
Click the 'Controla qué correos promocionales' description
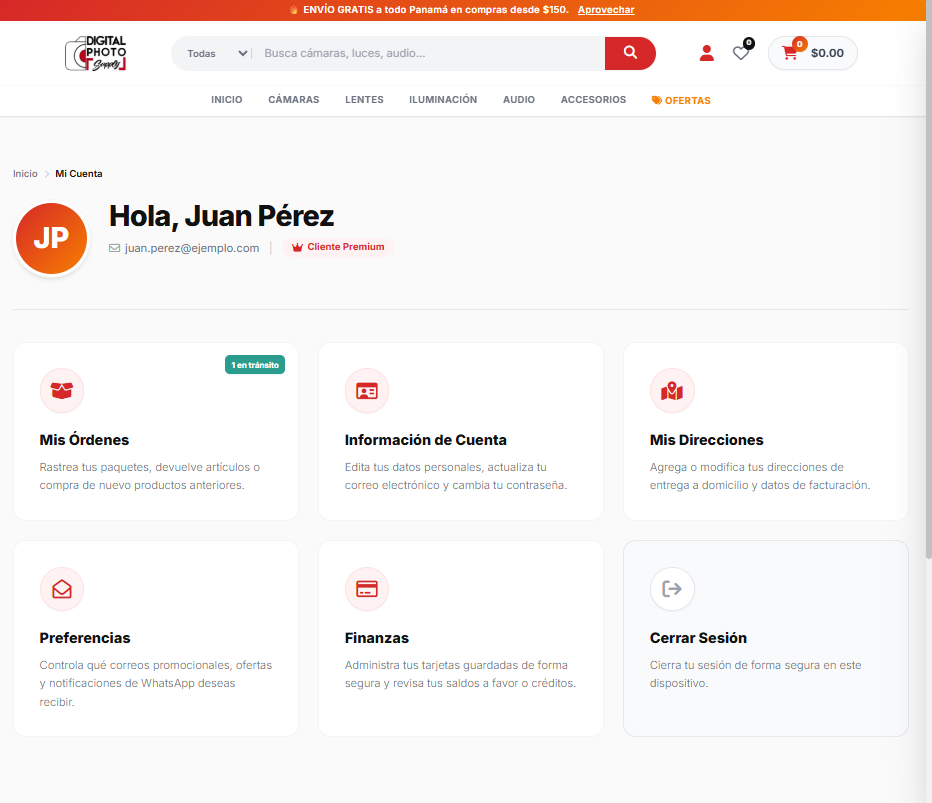(156, 684)
